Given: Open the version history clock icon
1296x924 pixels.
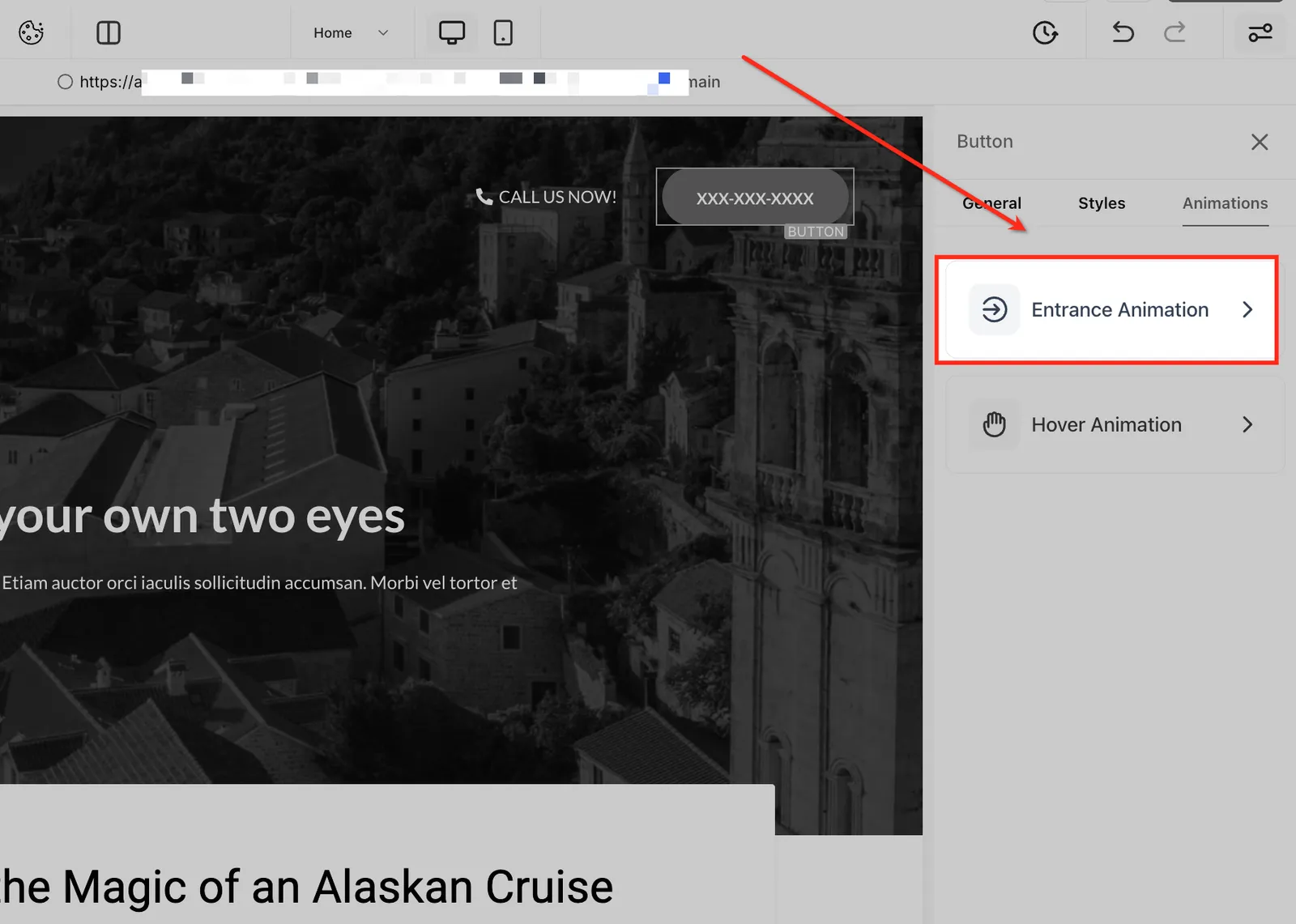Looking at the screenshot, I should (x=1045, y=32).
